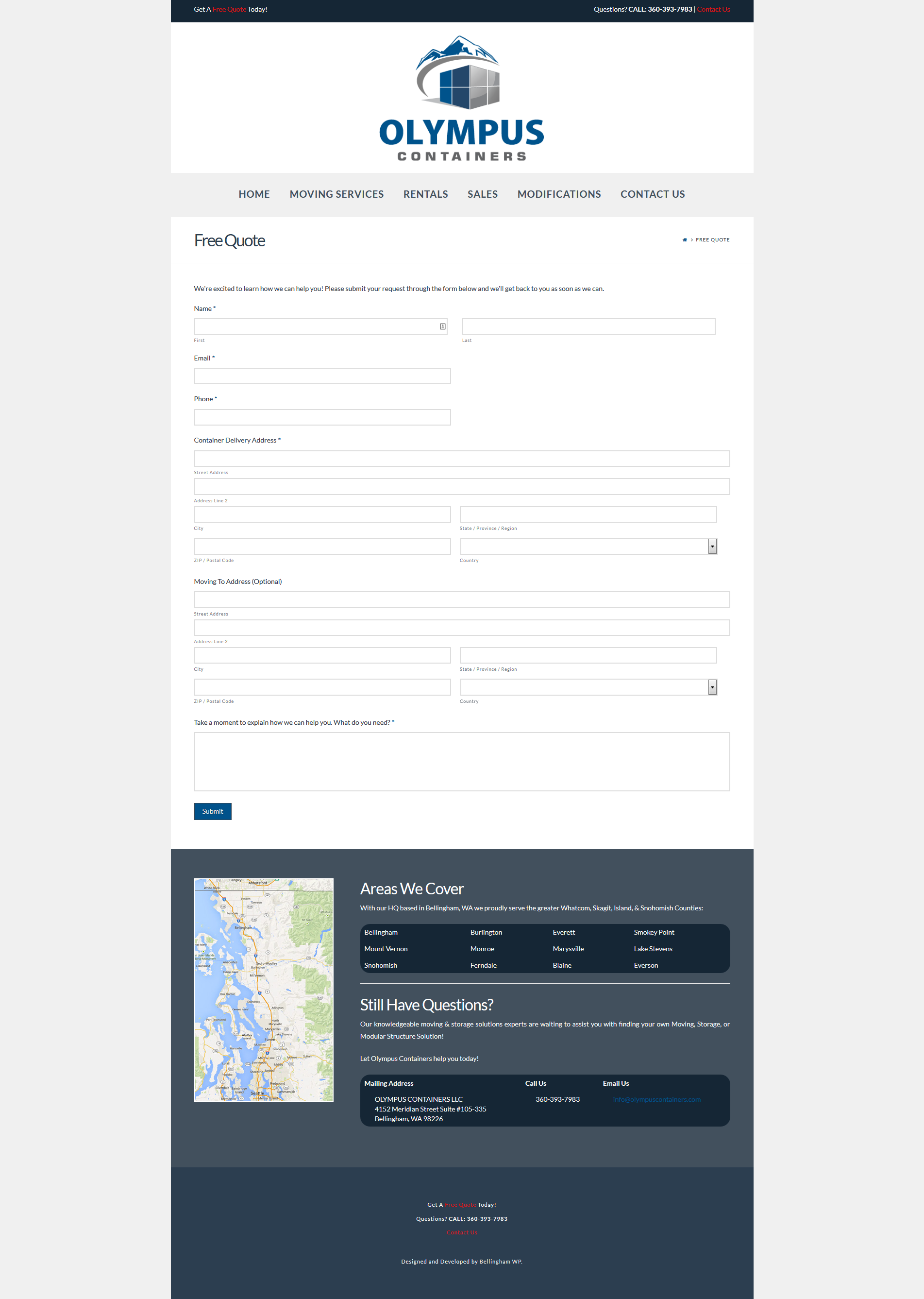Submit the free quote form

(213, 811)
